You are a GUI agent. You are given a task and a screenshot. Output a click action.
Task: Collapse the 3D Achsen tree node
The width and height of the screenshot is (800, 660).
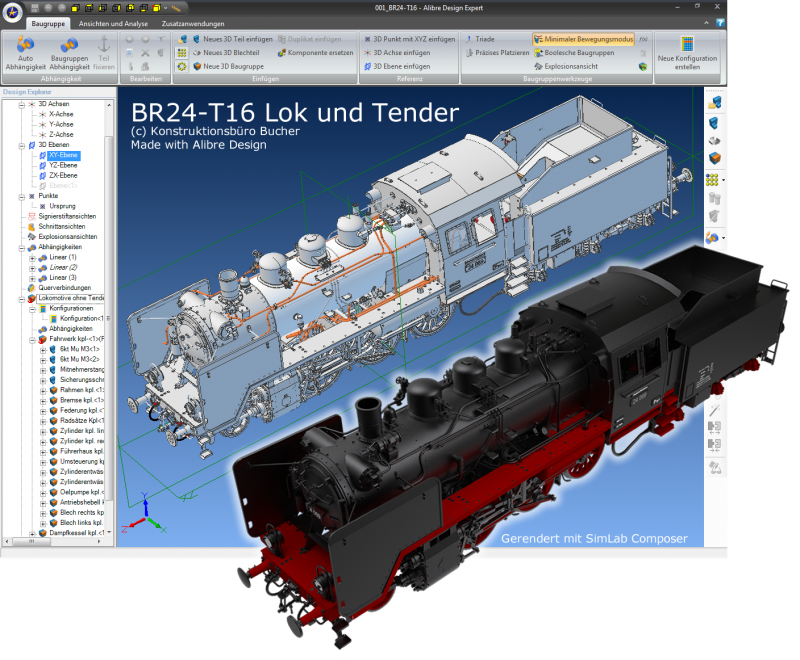coord(21,105)
